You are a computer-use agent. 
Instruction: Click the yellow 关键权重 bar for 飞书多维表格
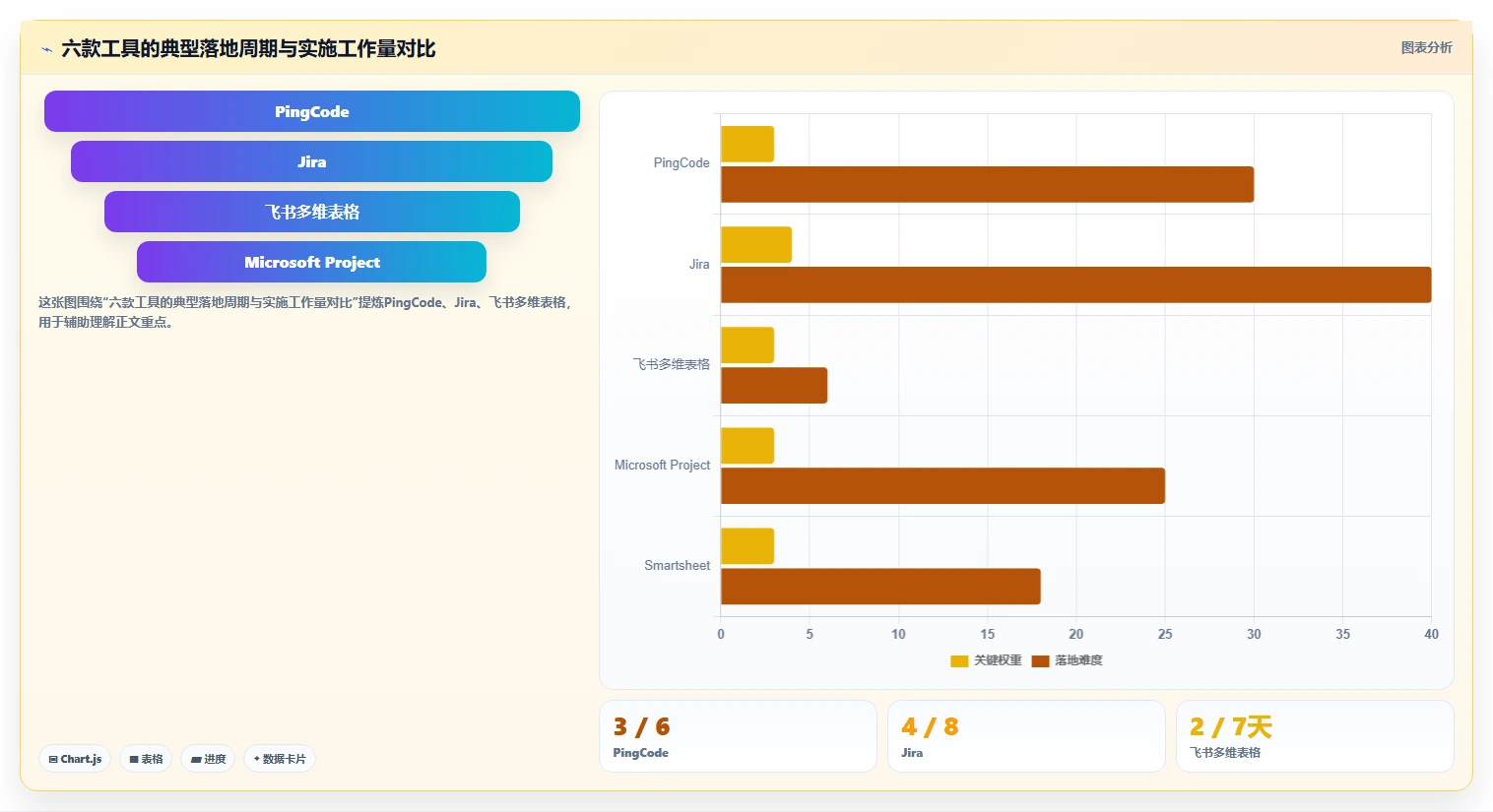(x=747, y=345)
